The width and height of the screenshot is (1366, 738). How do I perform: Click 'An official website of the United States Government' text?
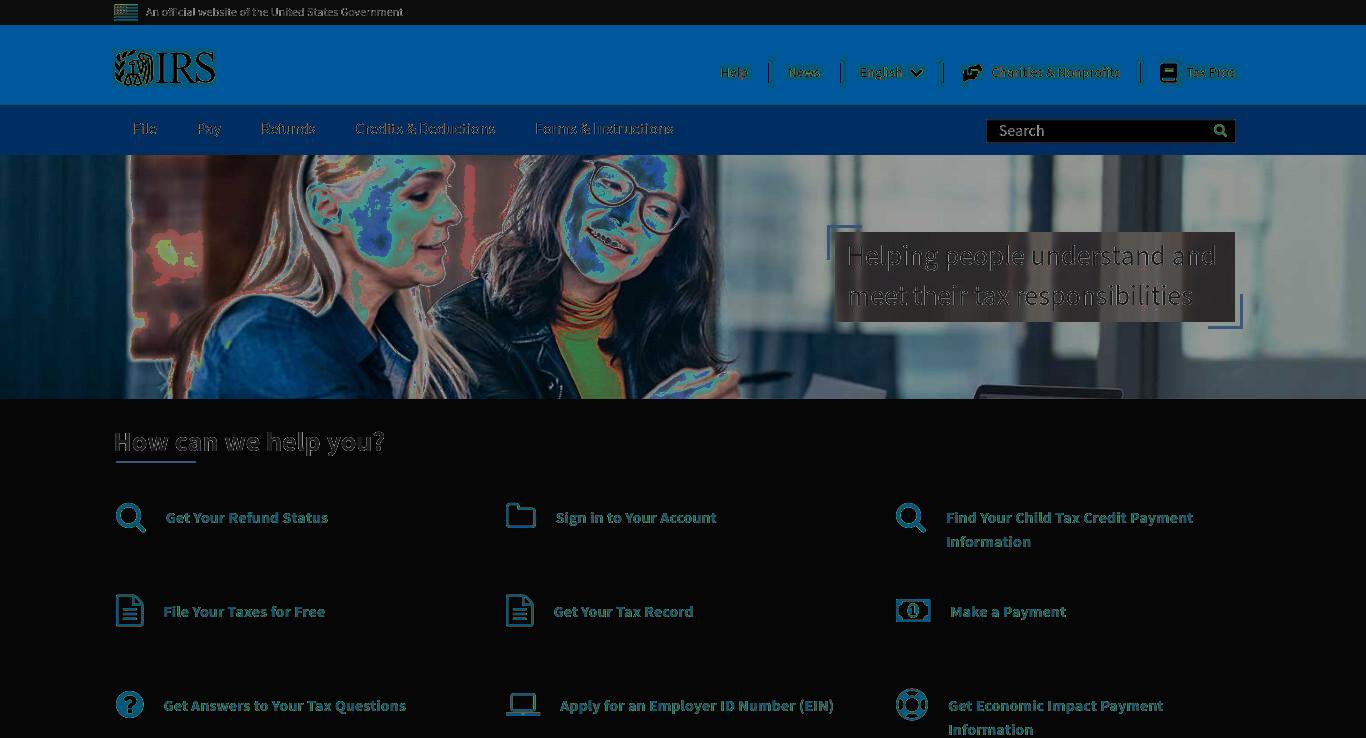(x=274, y=12)
